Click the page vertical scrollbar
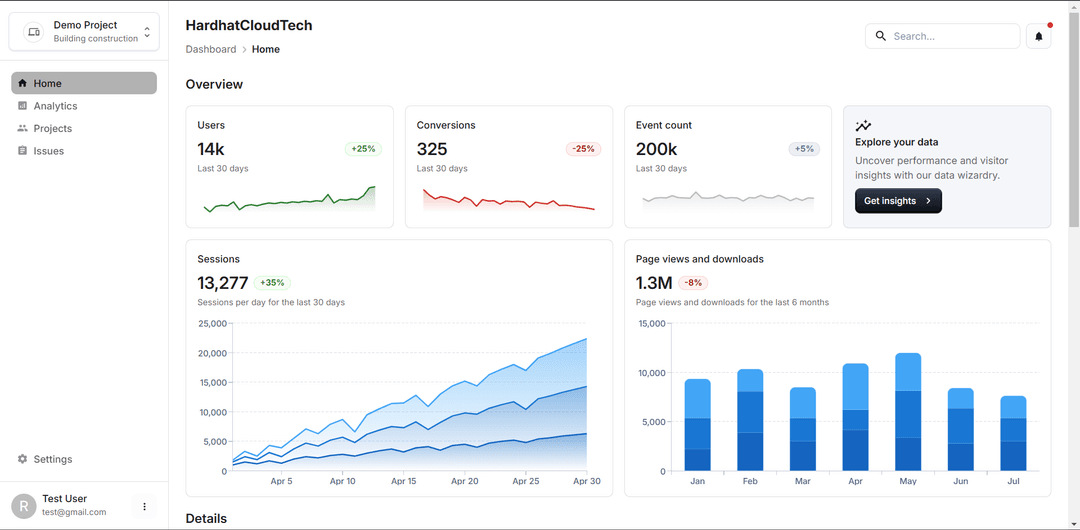The width and height of the screenshot is (1080, 530). 1073,120
